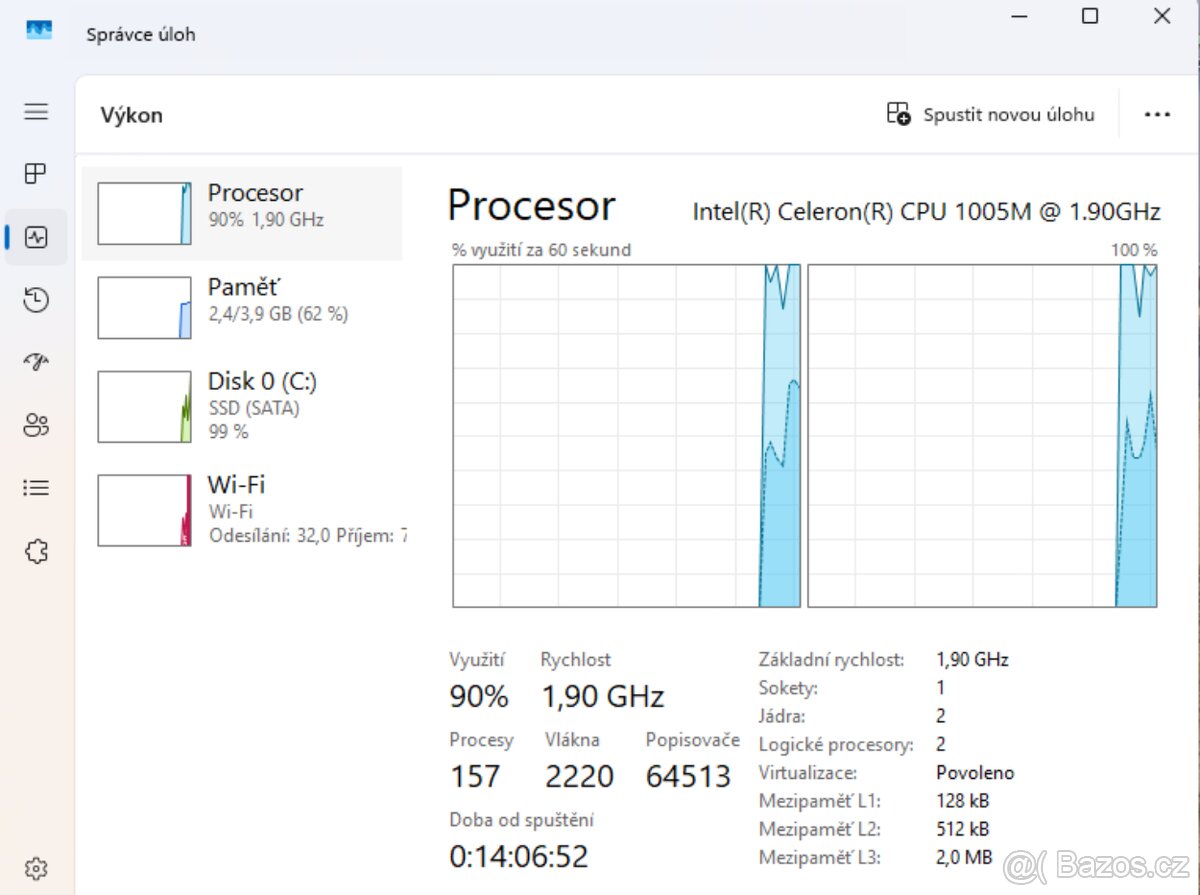Screen dimensions: 1200x895
Task: Switch to the Processes view in sidebar
Action: pyautogui.click(x=36, y=174)
